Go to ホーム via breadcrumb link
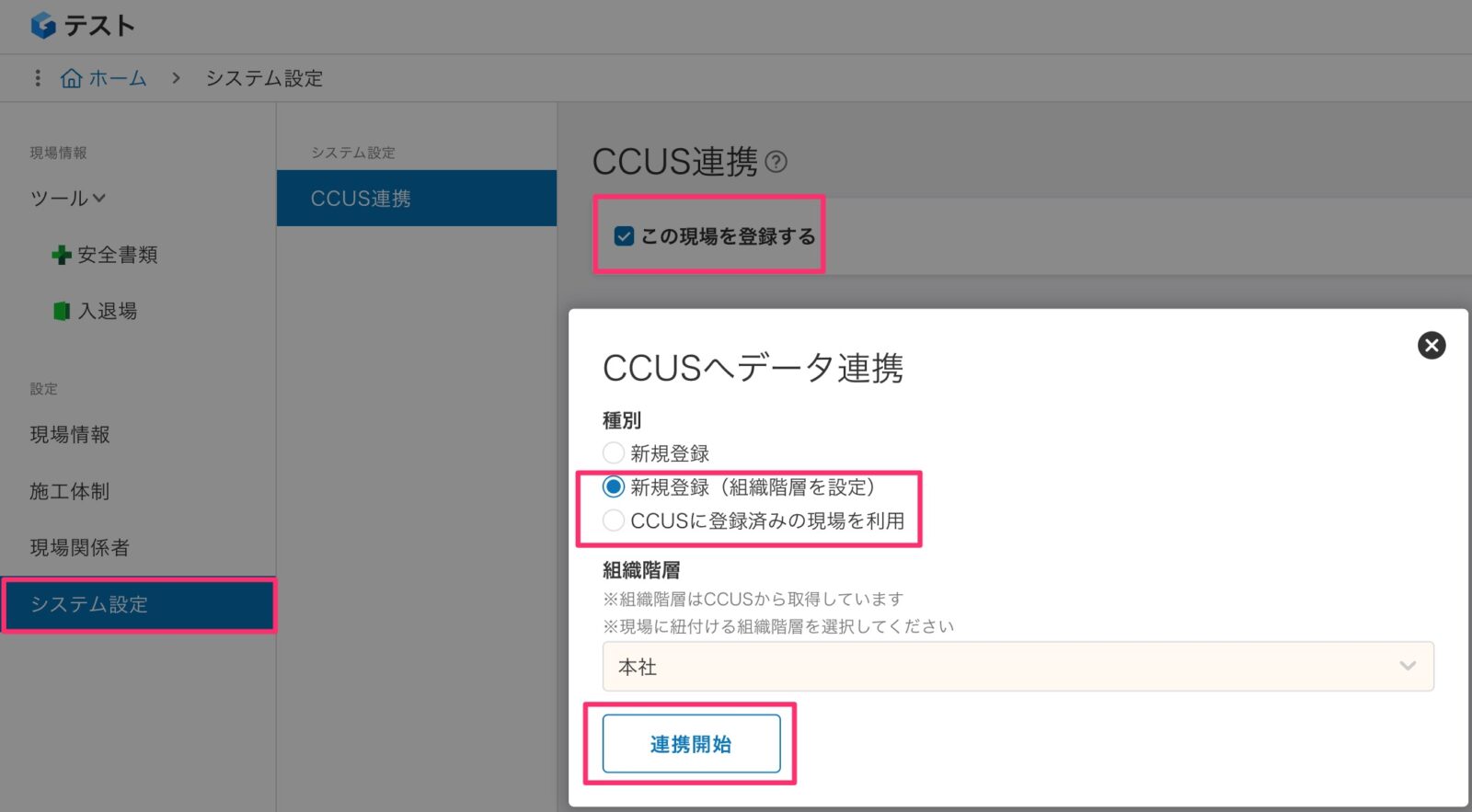The width and height of the screenshot is (1472, 812). pyautogui.click(x=117, y=78)
